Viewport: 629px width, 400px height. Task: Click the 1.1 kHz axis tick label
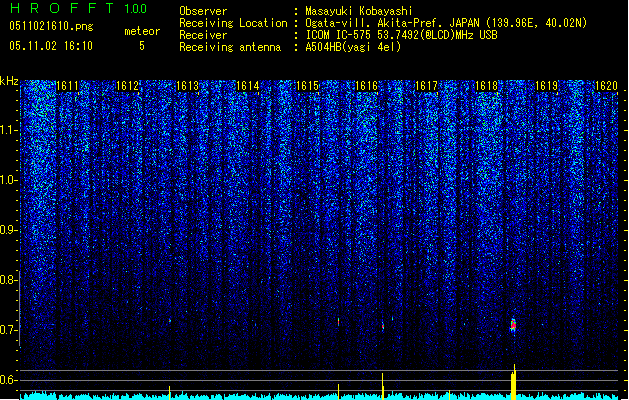click(x=9, y=130)
